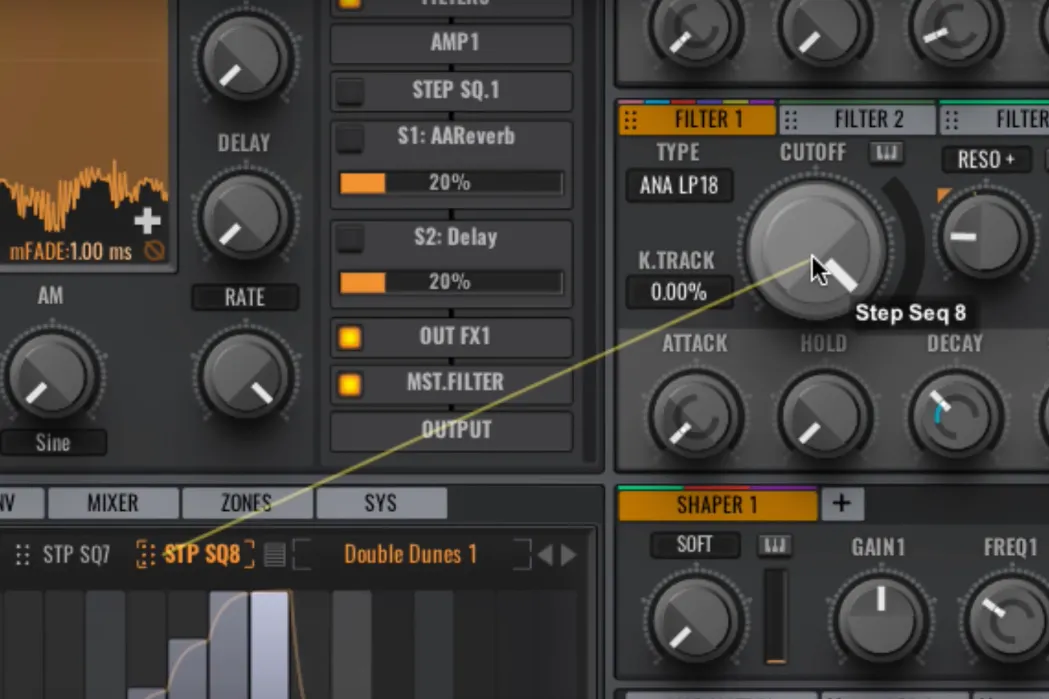Click the plus icon in the waveform display
Image resolution: width=1049 pixels, height=699 pixels.
(147, 220)
